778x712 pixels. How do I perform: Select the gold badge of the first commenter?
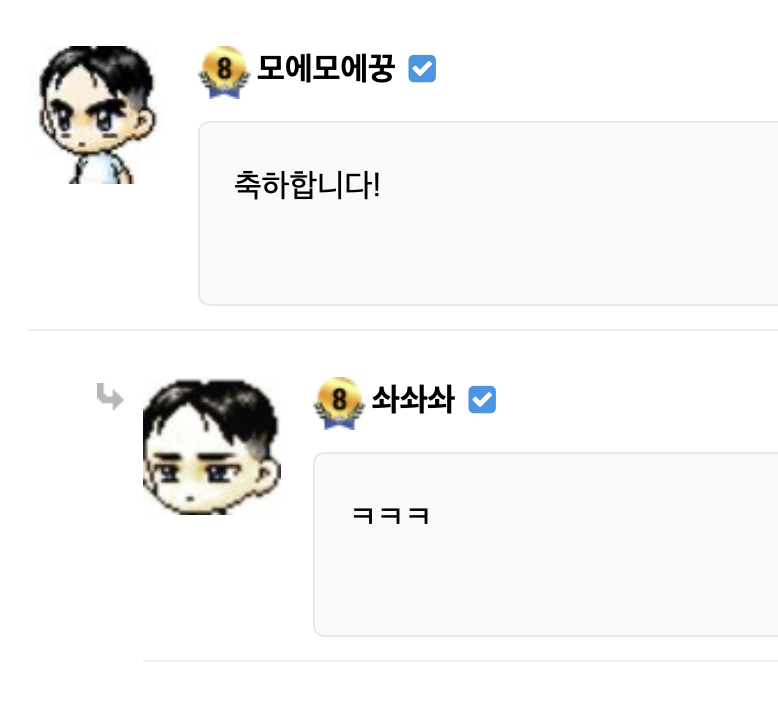(222, 71)
